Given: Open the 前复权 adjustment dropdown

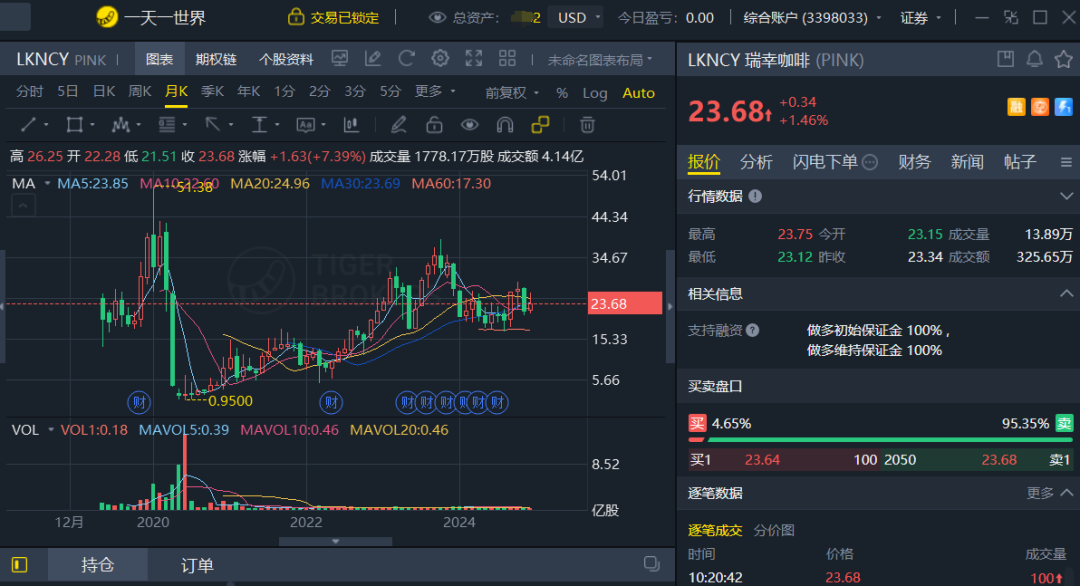Looking at the screenshot, I should 512,92.
